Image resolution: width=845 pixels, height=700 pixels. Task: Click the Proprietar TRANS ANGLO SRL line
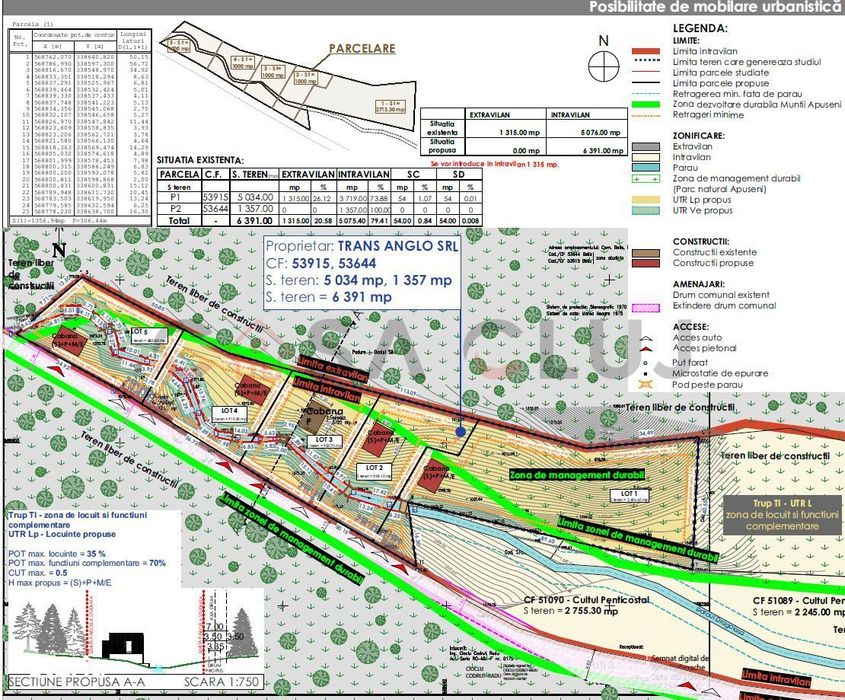coord(362,246)
